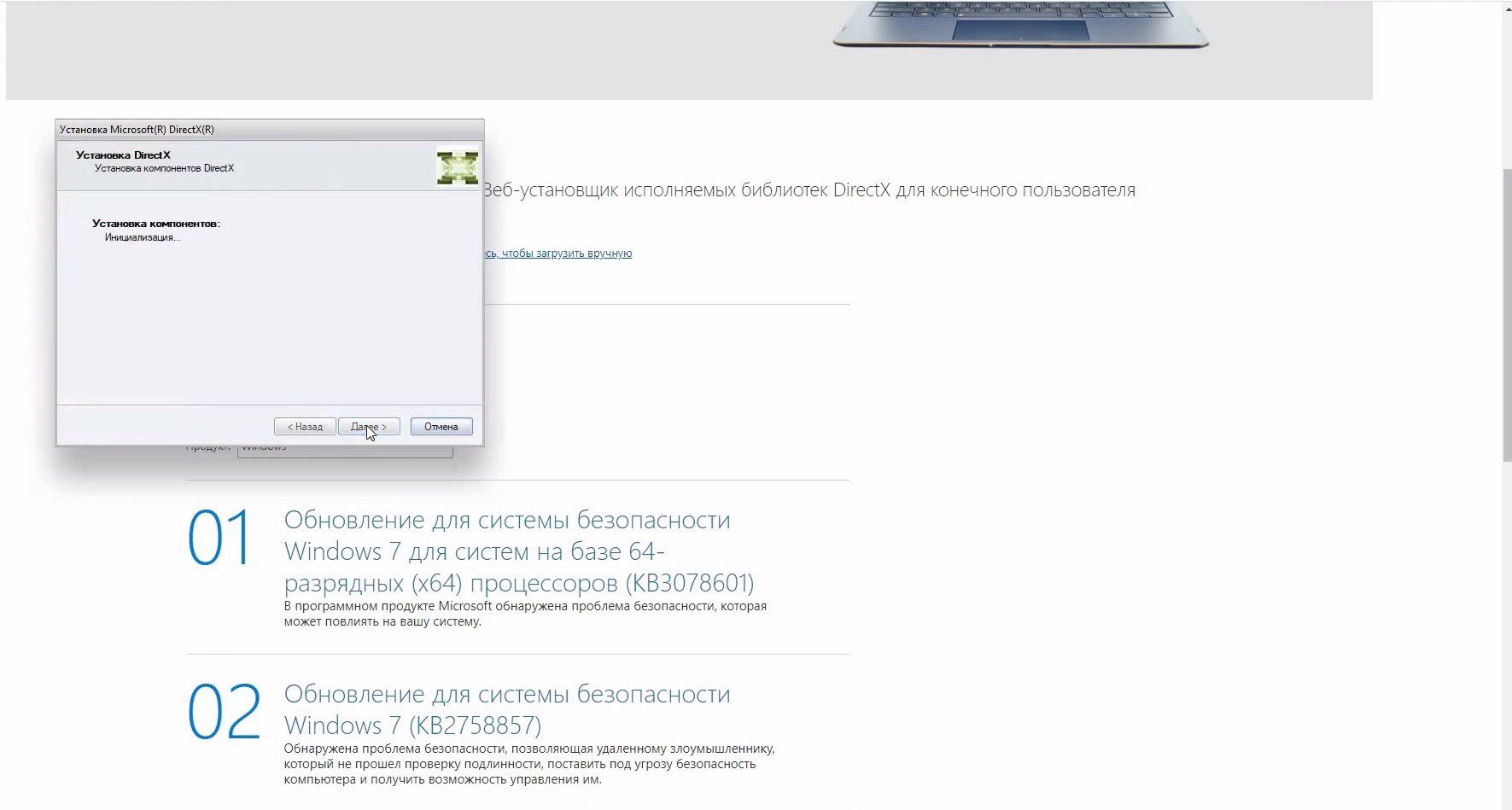
Task: Open the KB3078601 security update heading link
Action: [x=519, y=551]
